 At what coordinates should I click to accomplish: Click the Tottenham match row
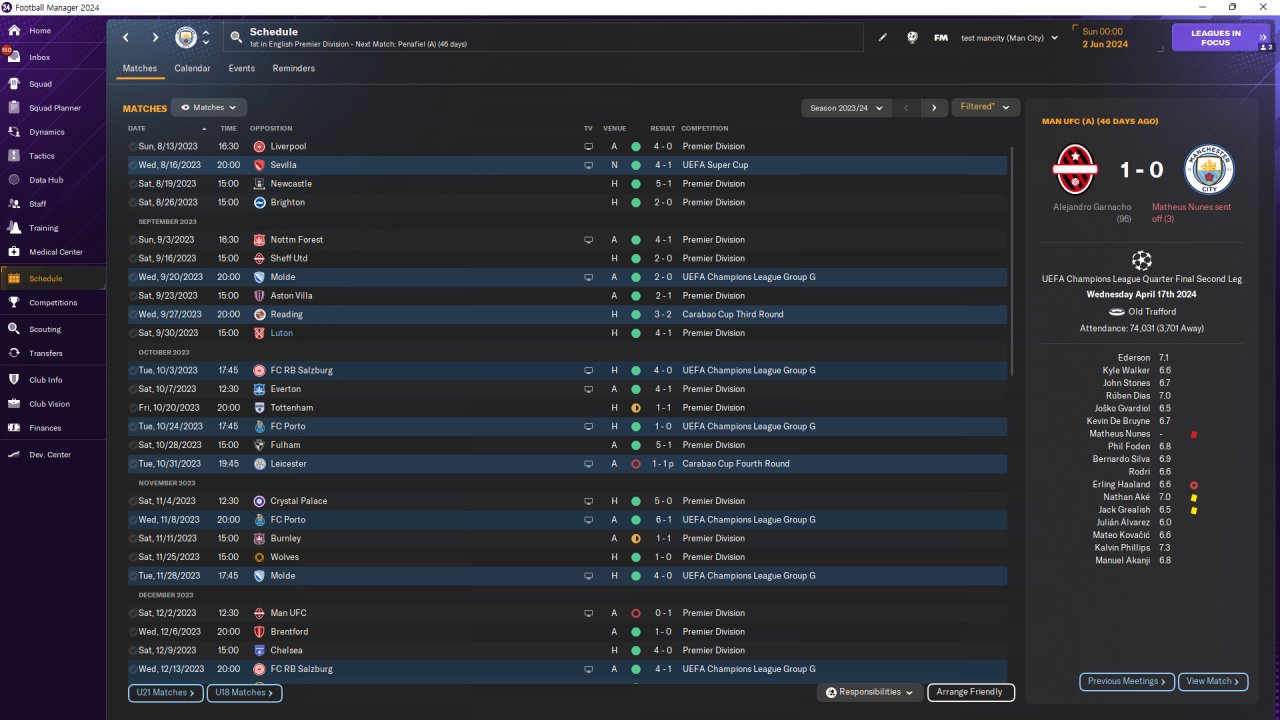pos(567,408)
